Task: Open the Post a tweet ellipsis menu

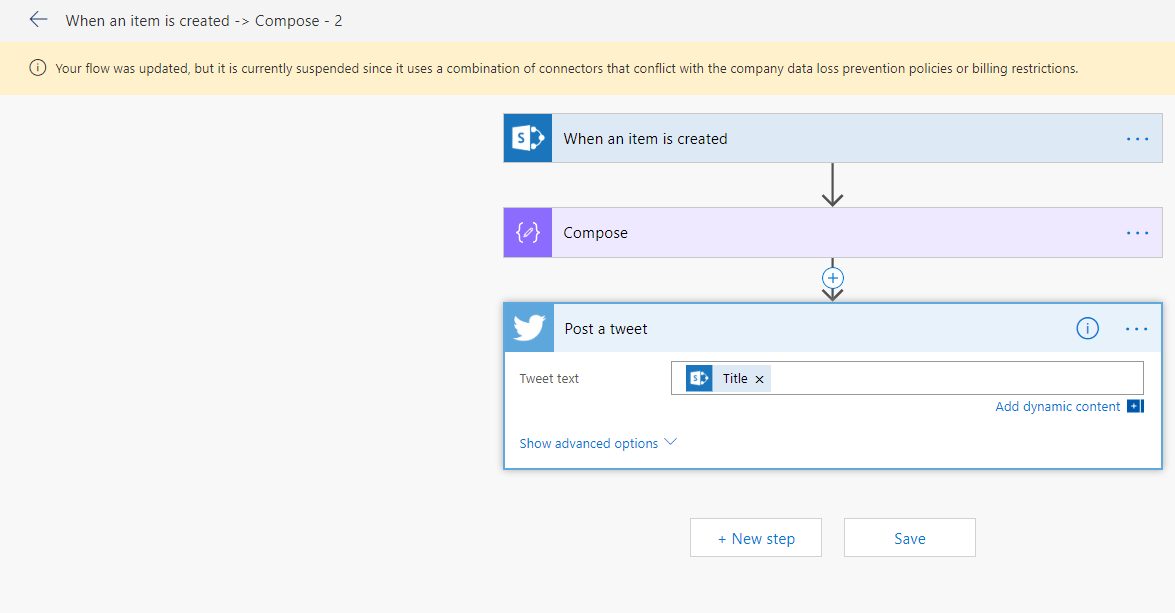Action: 1136,329
